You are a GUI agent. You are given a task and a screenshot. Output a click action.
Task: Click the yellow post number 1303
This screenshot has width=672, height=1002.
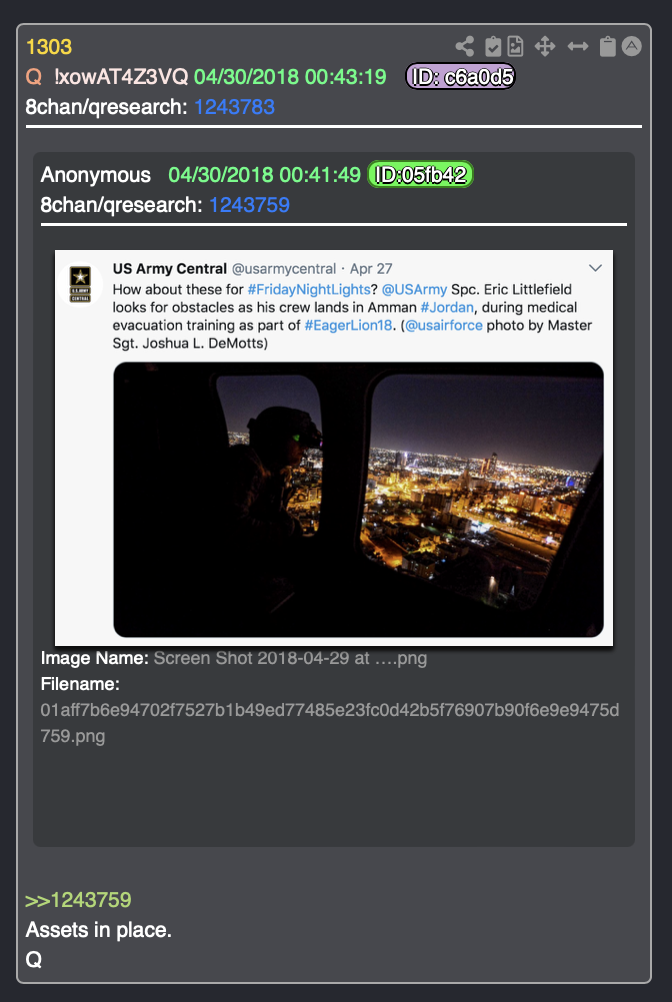[49, 47]
